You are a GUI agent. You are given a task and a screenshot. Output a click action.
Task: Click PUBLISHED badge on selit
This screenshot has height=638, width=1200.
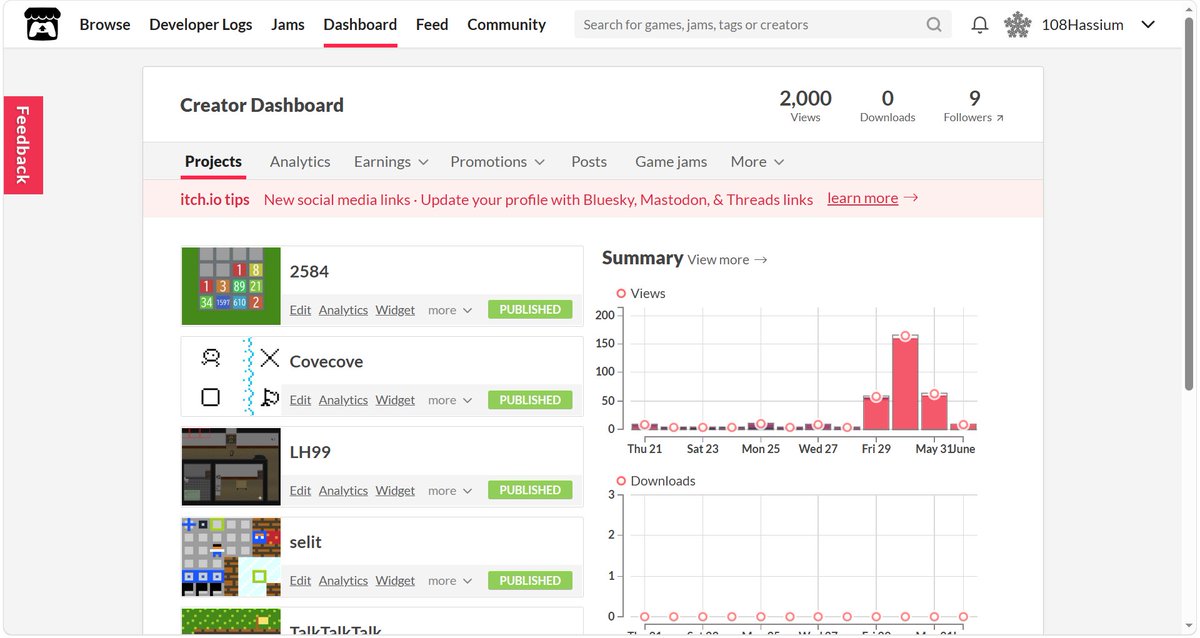[x=530, y=580]
